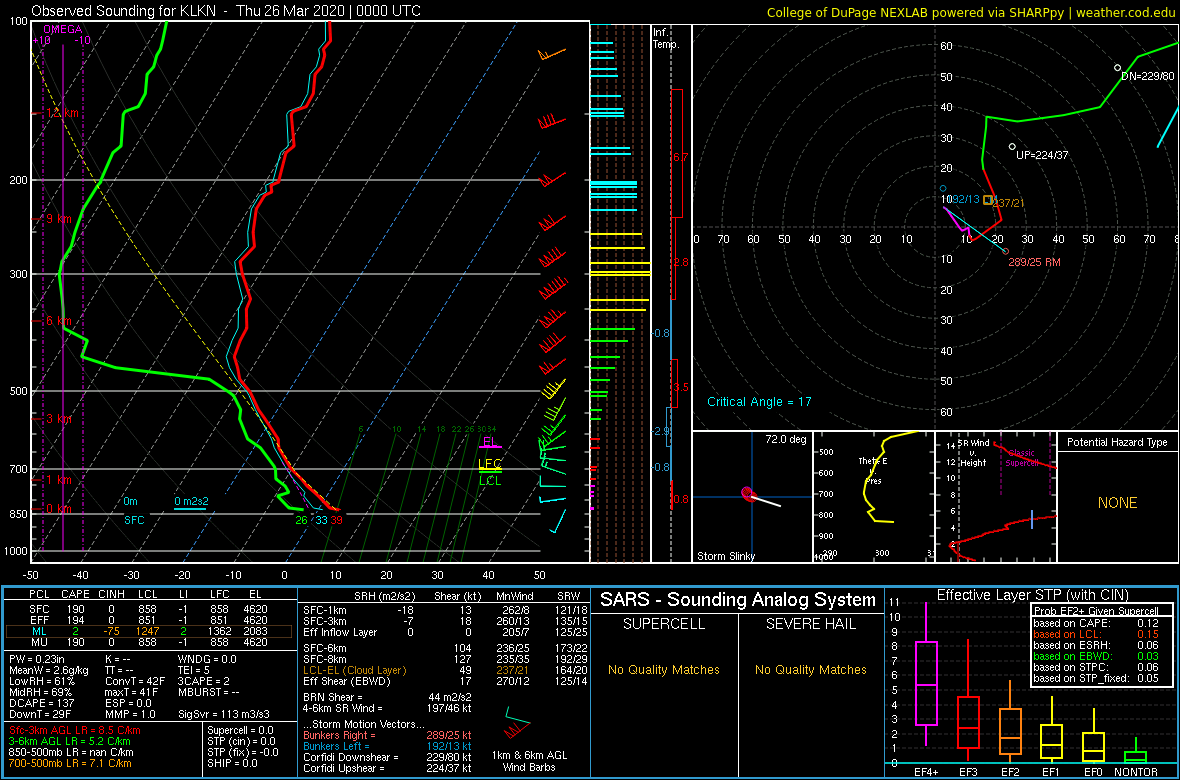Click the SUPERCELL column heading in SARS
Image resolution: width=1180 pixels, height=780 pixels.
pyautogui.click(x=663, y=623)
